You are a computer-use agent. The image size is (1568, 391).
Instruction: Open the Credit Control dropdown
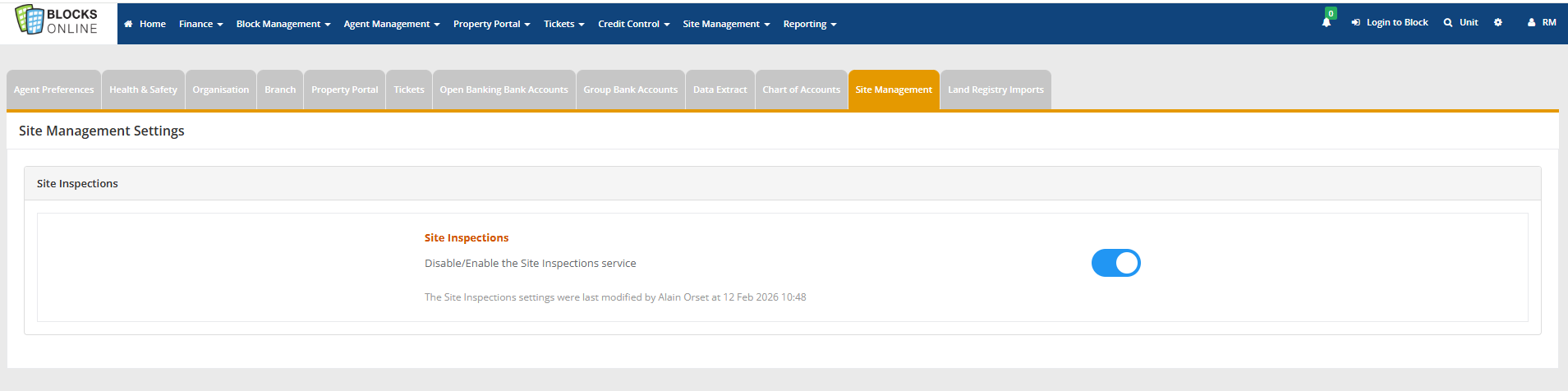pyautogui.click(x=633, y=24)
